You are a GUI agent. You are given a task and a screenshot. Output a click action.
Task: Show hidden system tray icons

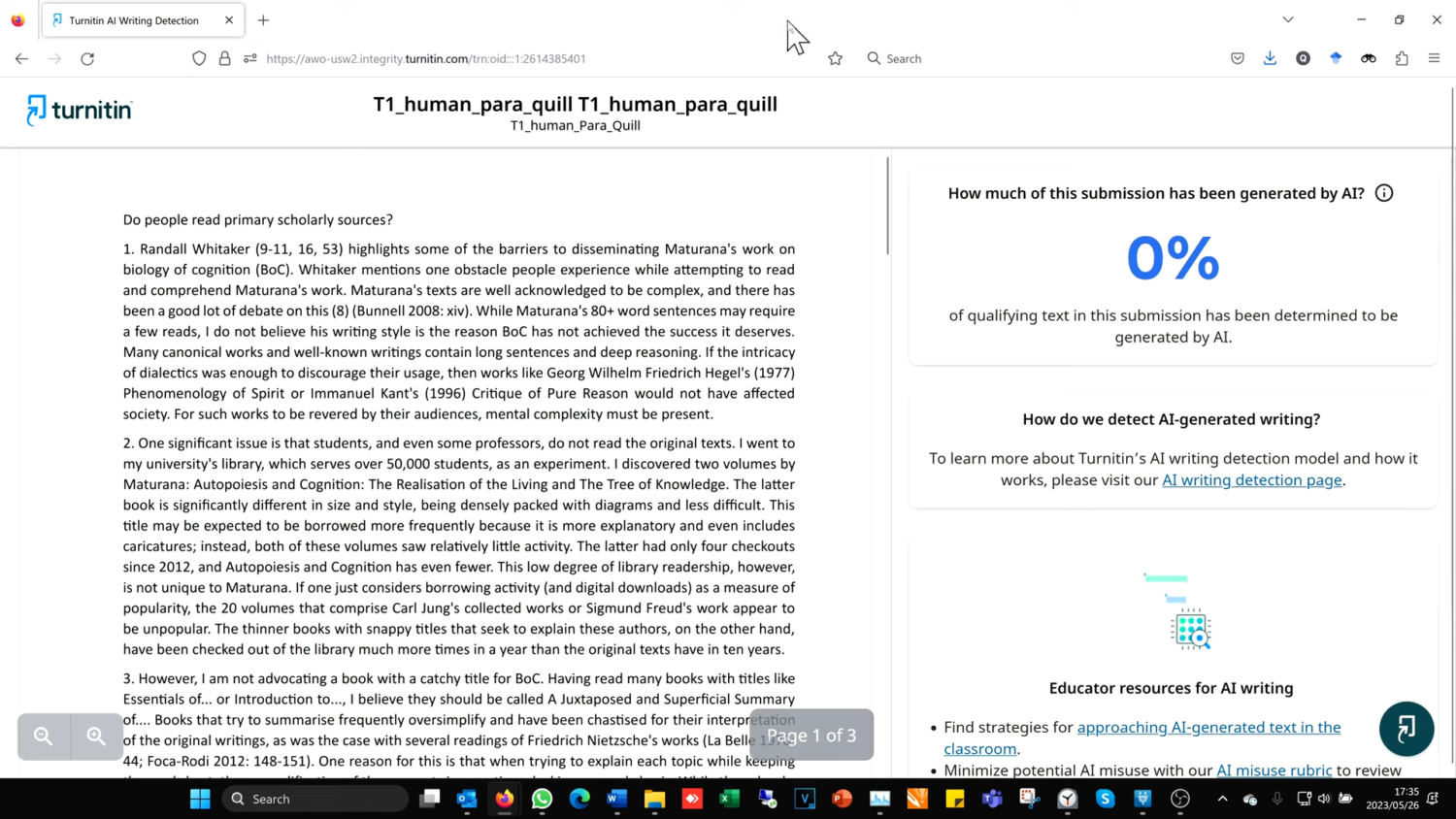1222,799
